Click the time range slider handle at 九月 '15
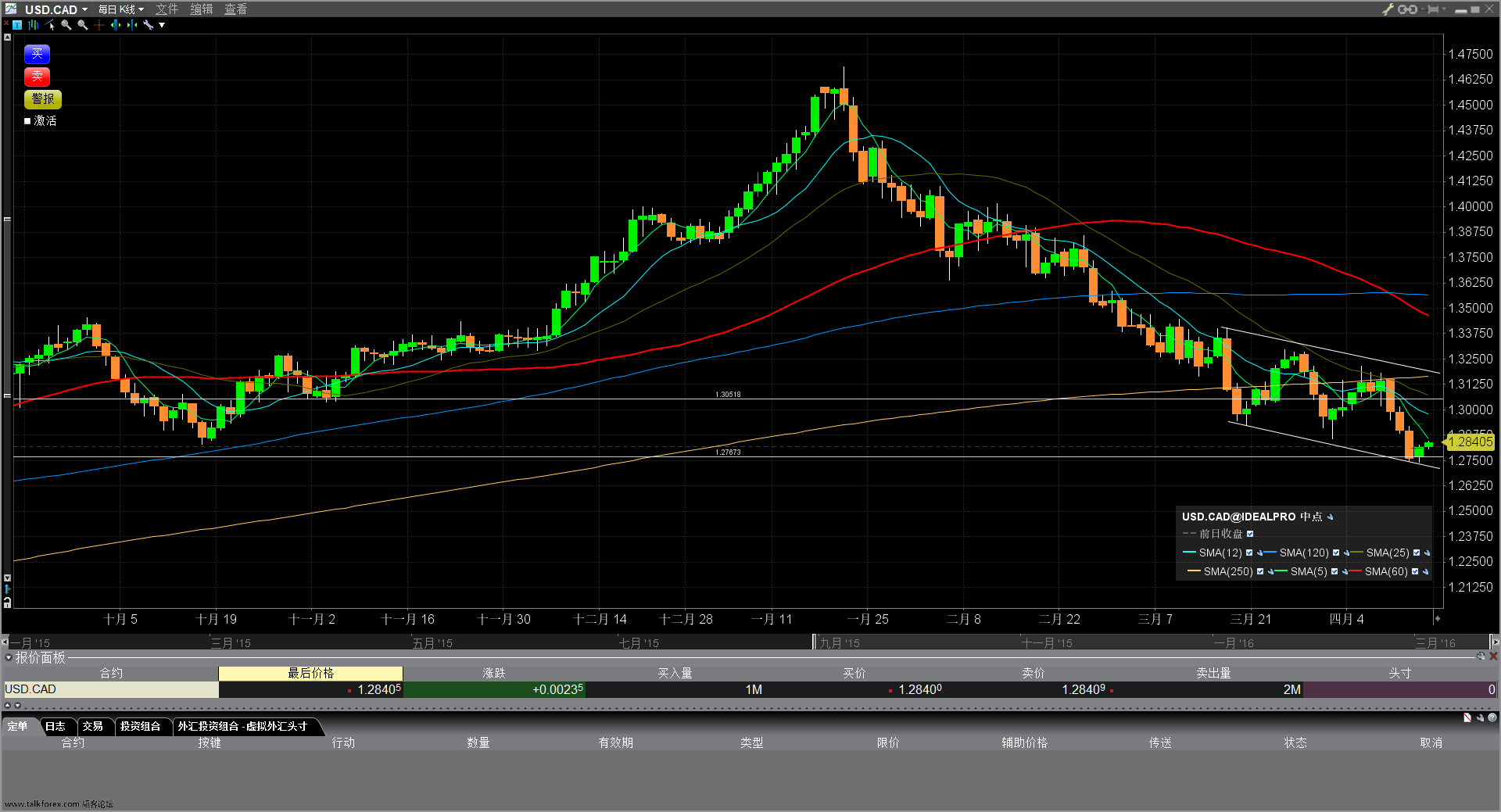The image size is (1501, 812). pos(814,642)
